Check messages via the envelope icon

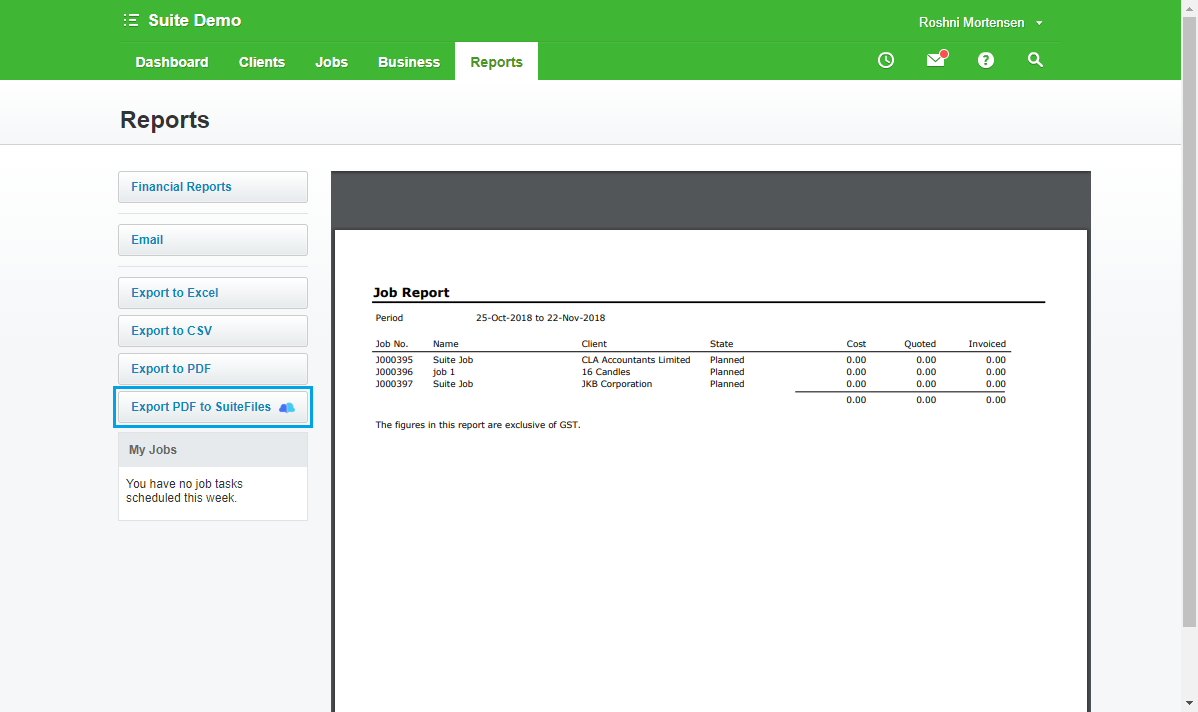tap(935, 61)
